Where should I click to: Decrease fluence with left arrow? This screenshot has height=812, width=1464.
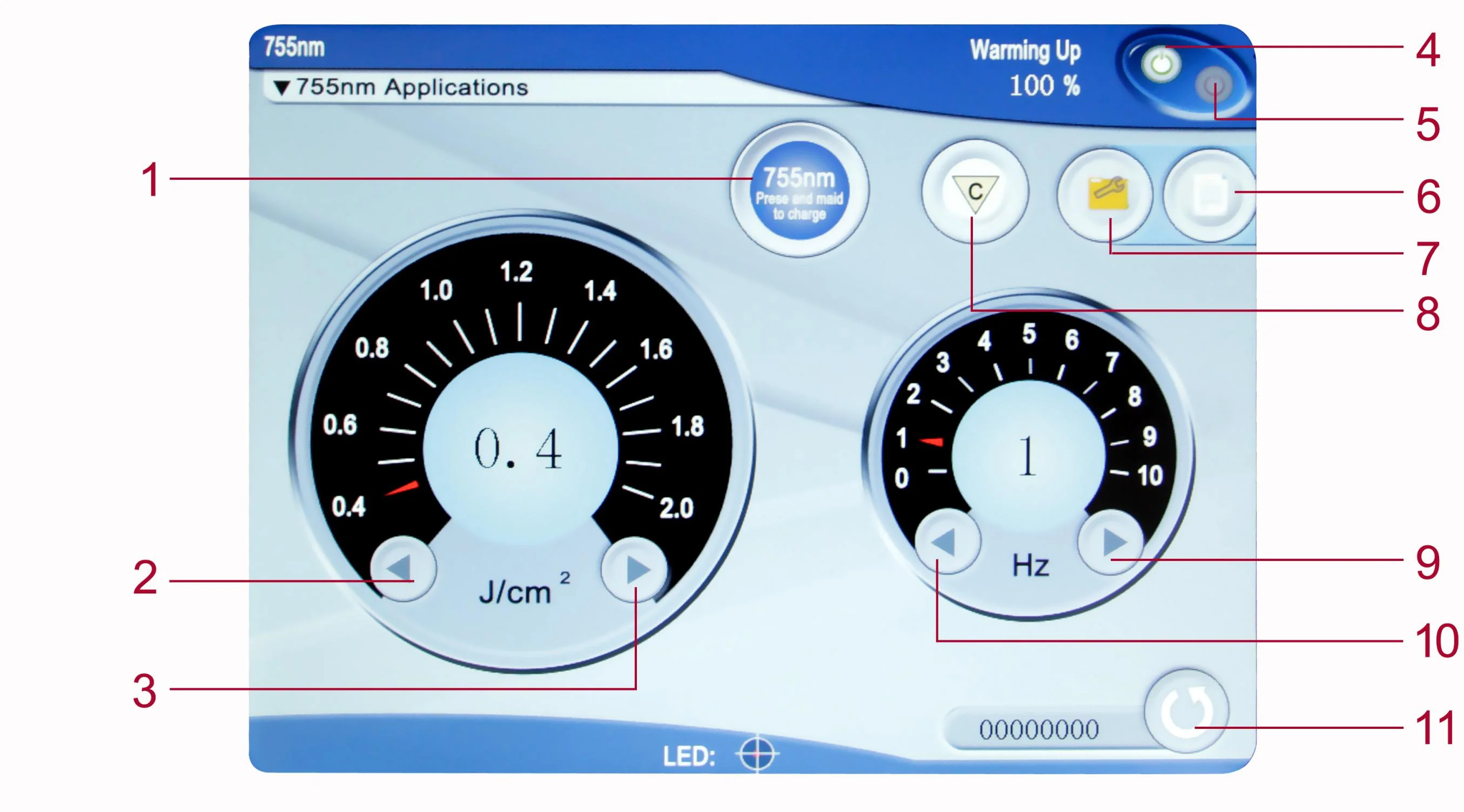click(402, 569)
